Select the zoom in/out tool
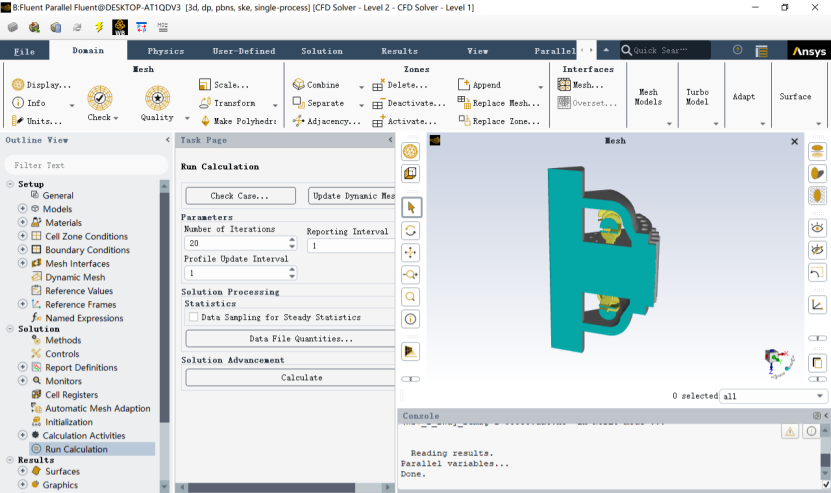Viewport: 831px width, 493px height. click(411, 275)
